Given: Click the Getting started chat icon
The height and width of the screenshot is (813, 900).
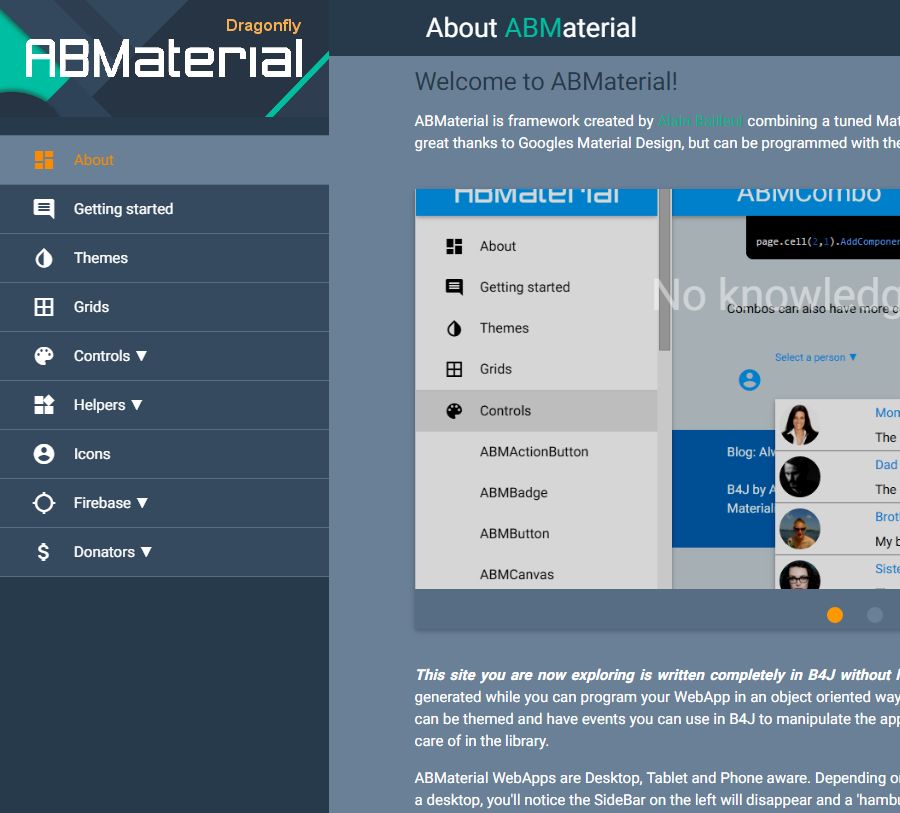Looking at the screenshot, I should click(x=44, y=209).
